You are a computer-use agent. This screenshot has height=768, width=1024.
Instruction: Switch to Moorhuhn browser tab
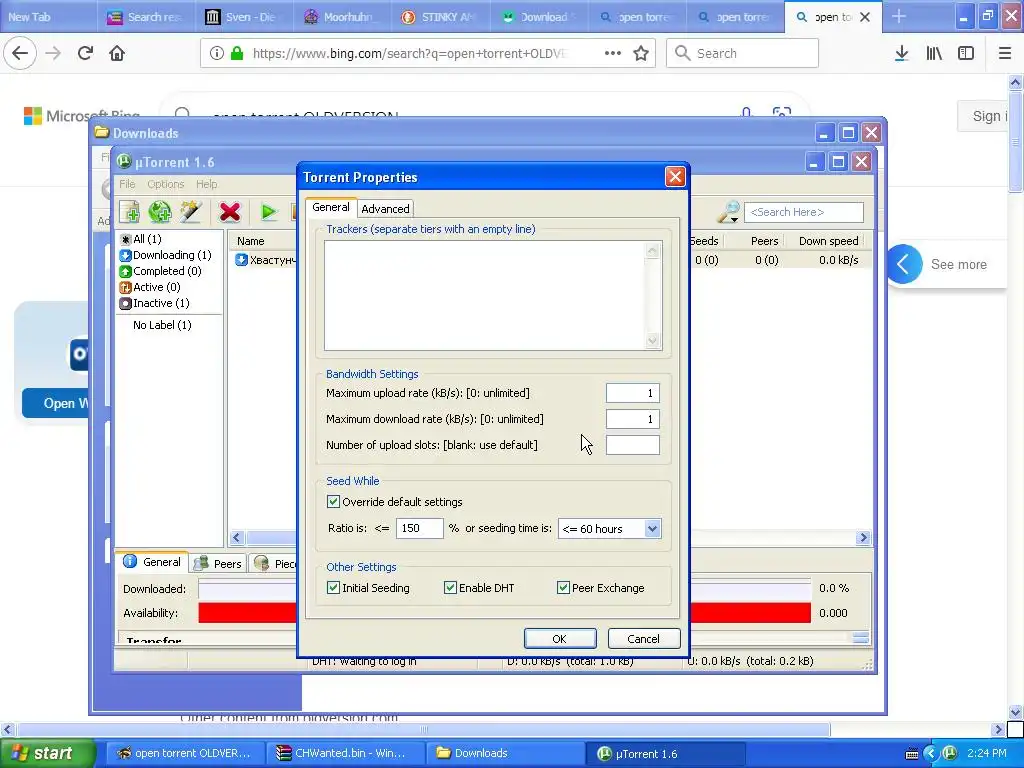(342, 17)
